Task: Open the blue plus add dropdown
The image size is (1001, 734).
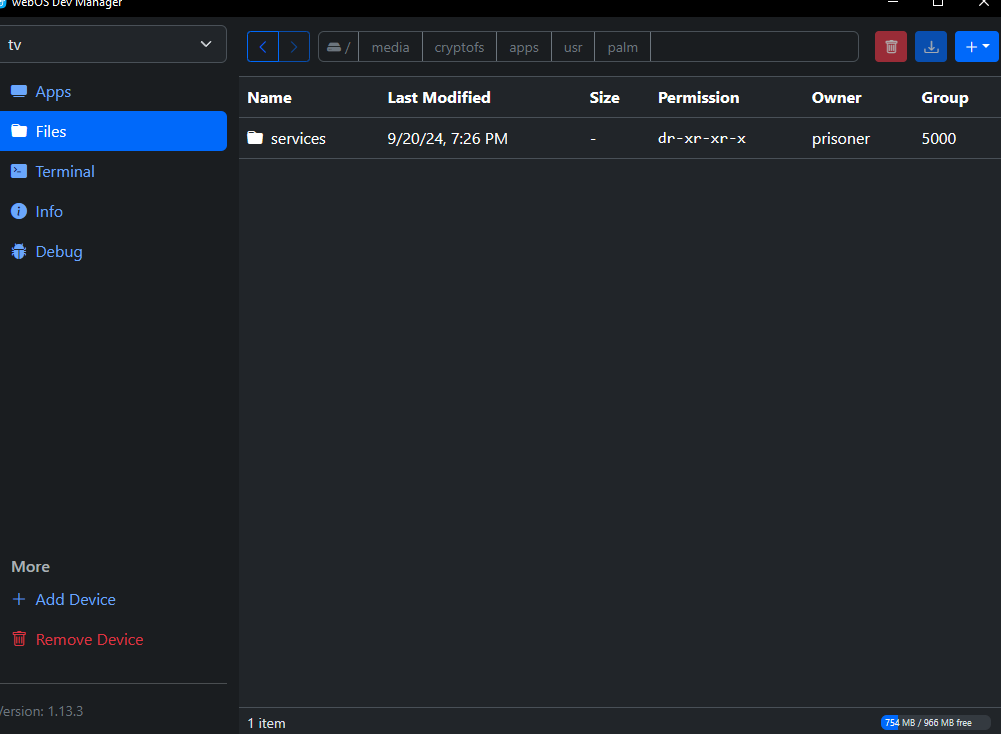Action: (x=976, y=47)
